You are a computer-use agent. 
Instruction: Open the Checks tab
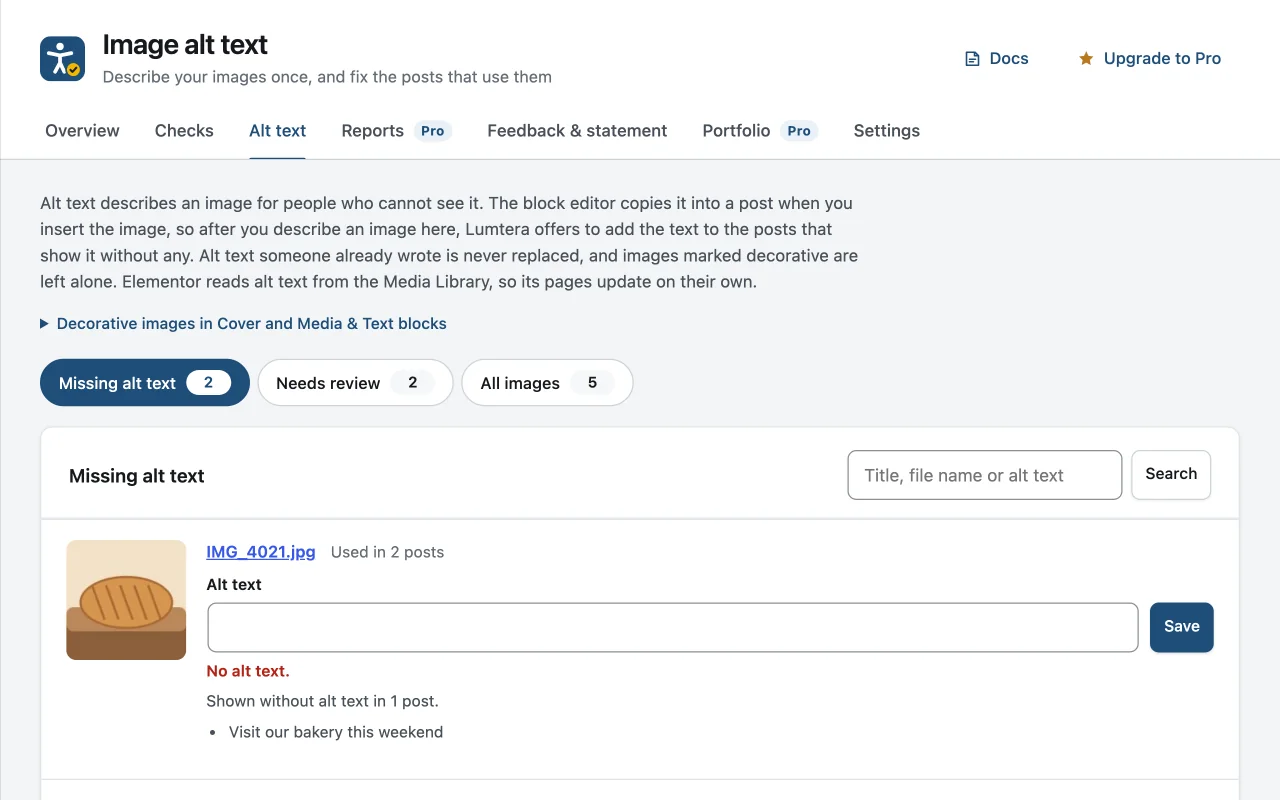pos(184,131)
